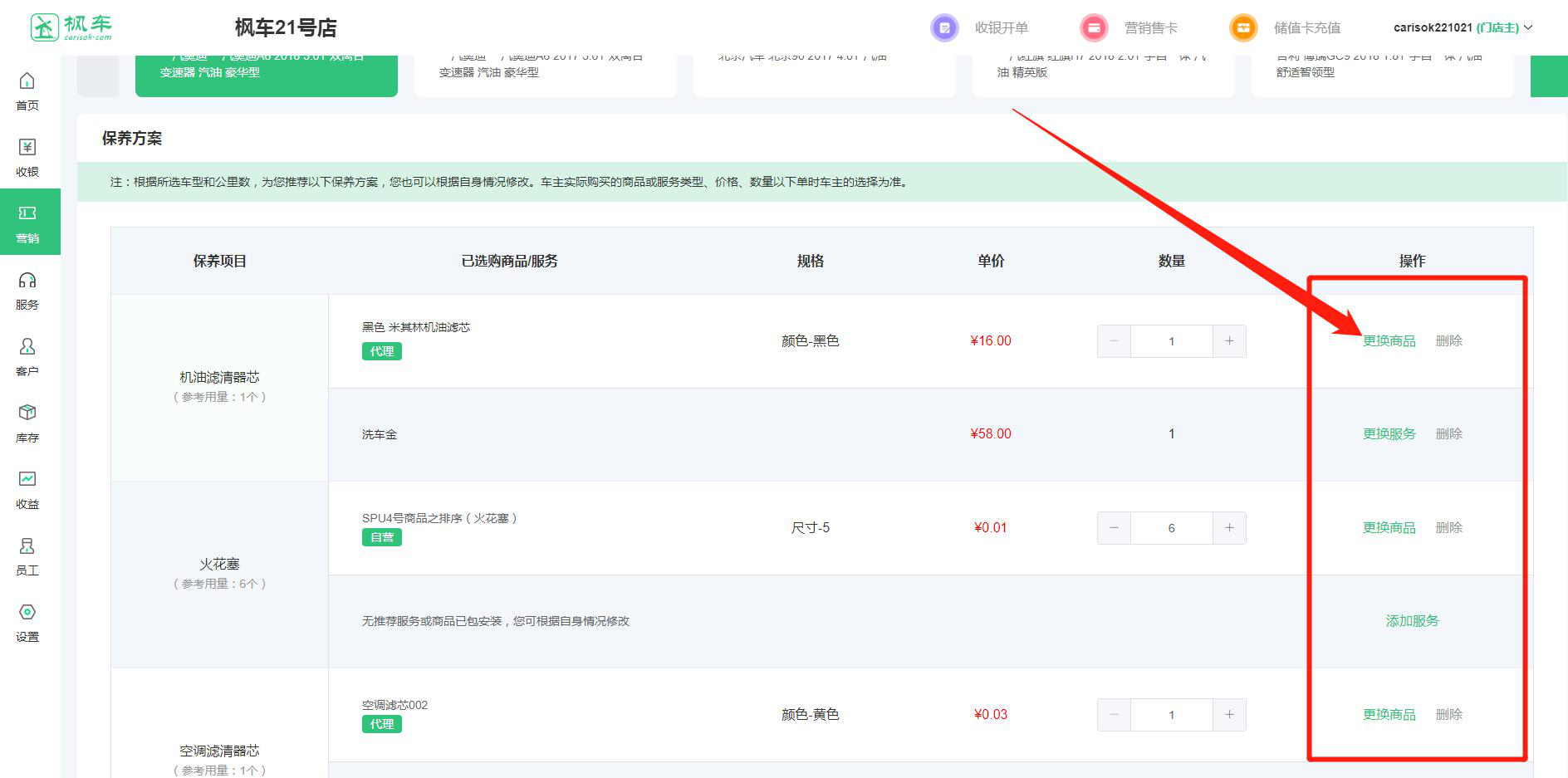Click 更换商品 for 米其林机油滤芯

click(1389, 341)
